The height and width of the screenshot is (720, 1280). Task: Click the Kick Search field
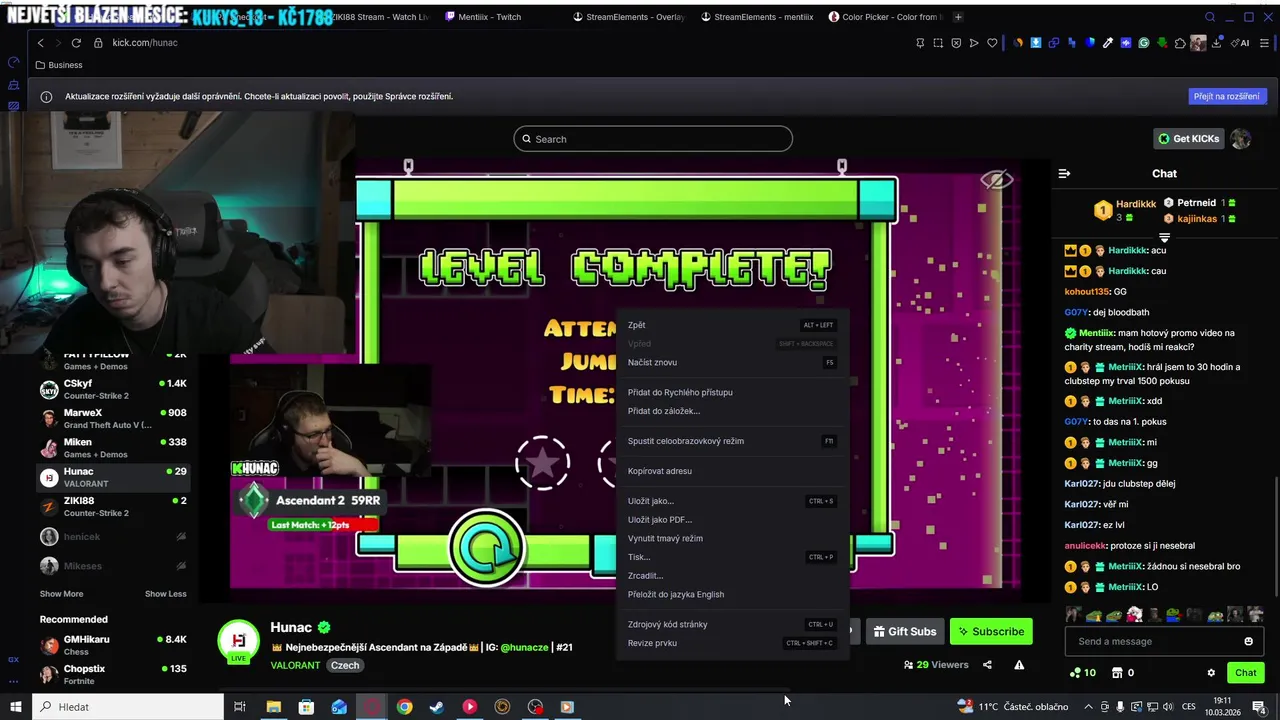coord(653,139)
